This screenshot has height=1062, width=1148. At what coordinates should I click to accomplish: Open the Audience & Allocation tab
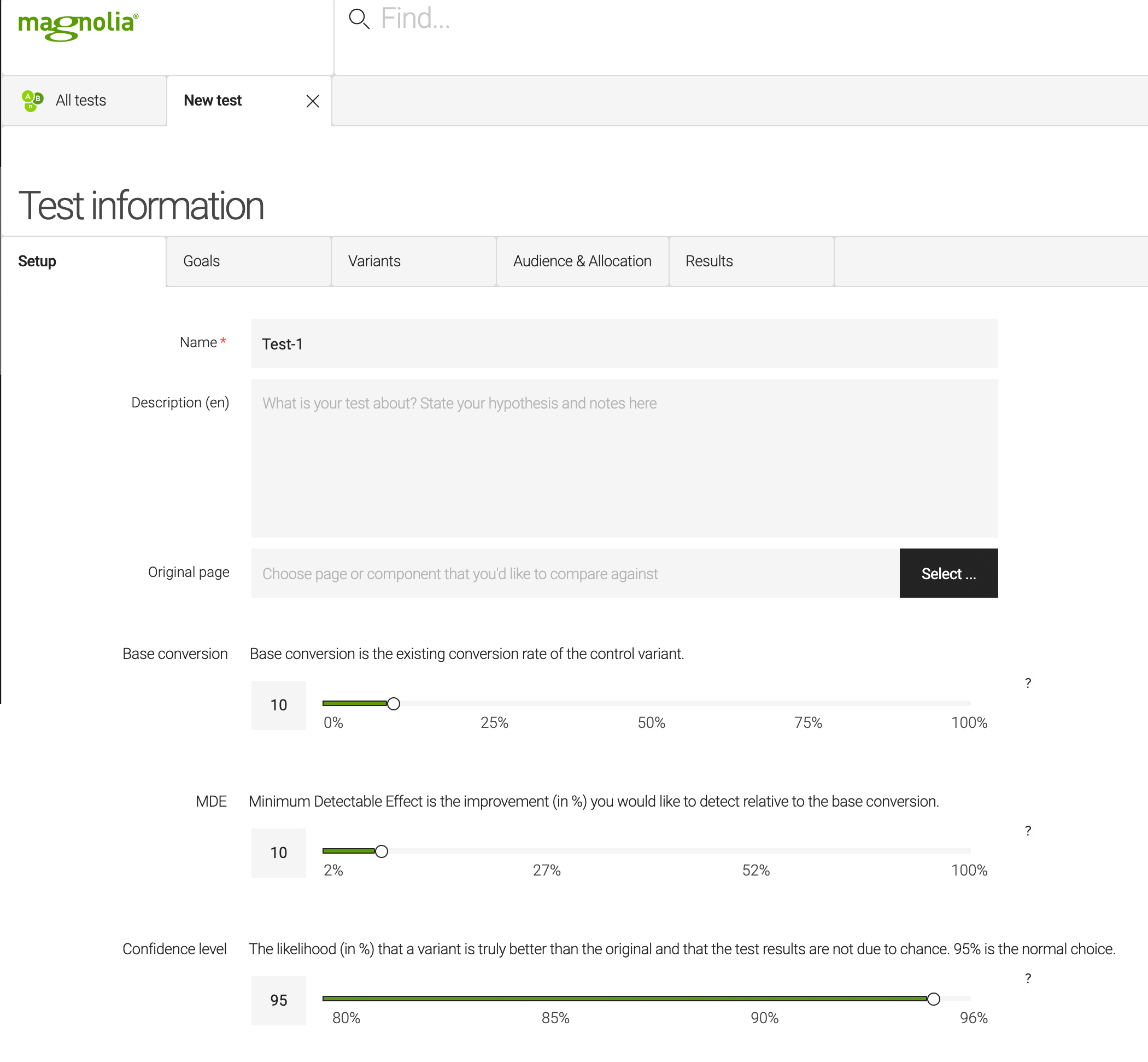pyautogui.click(x=582, y=261)
